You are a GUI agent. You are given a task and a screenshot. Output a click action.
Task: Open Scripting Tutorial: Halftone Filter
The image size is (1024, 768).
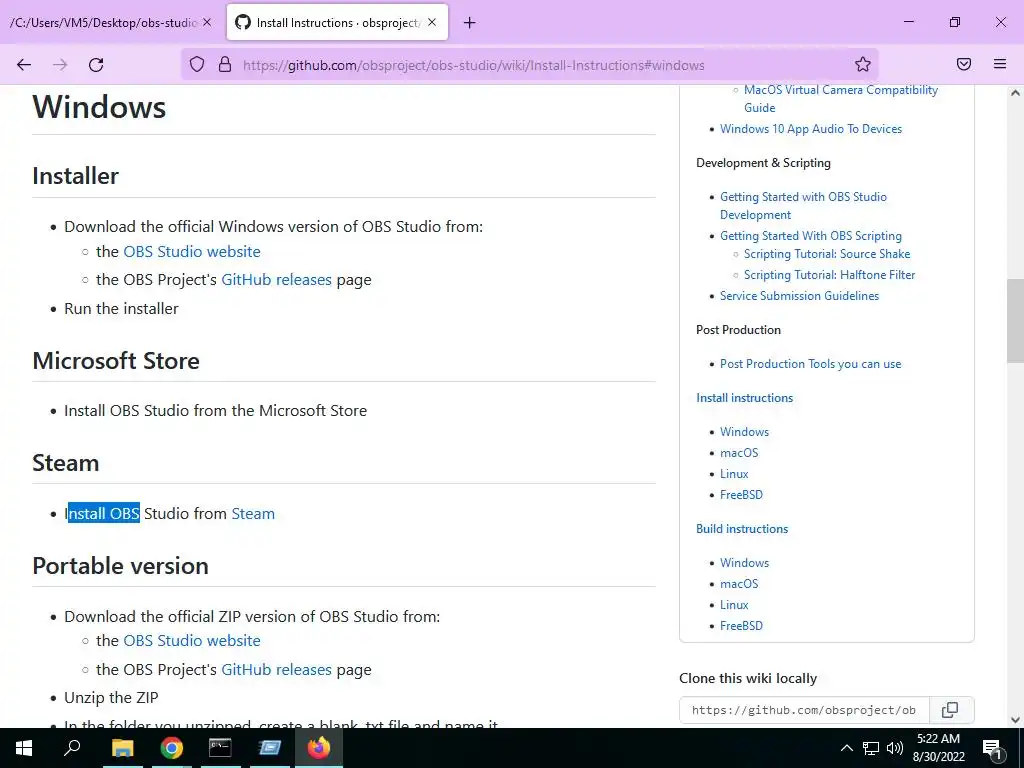(829, 275)
